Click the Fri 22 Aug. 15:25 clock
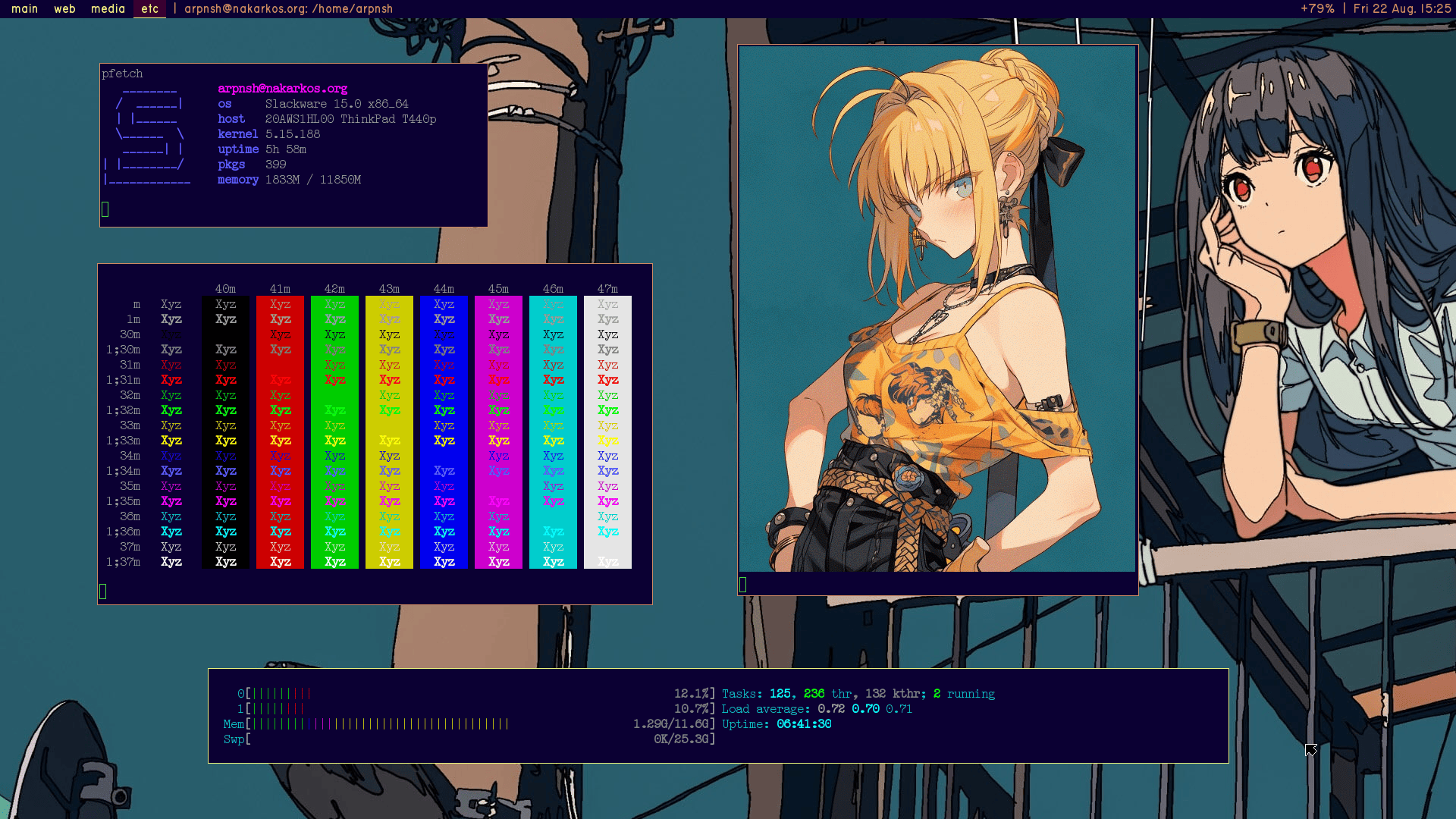The width and height of the screenshot is (1456, 819). [x=1402, y=9]
